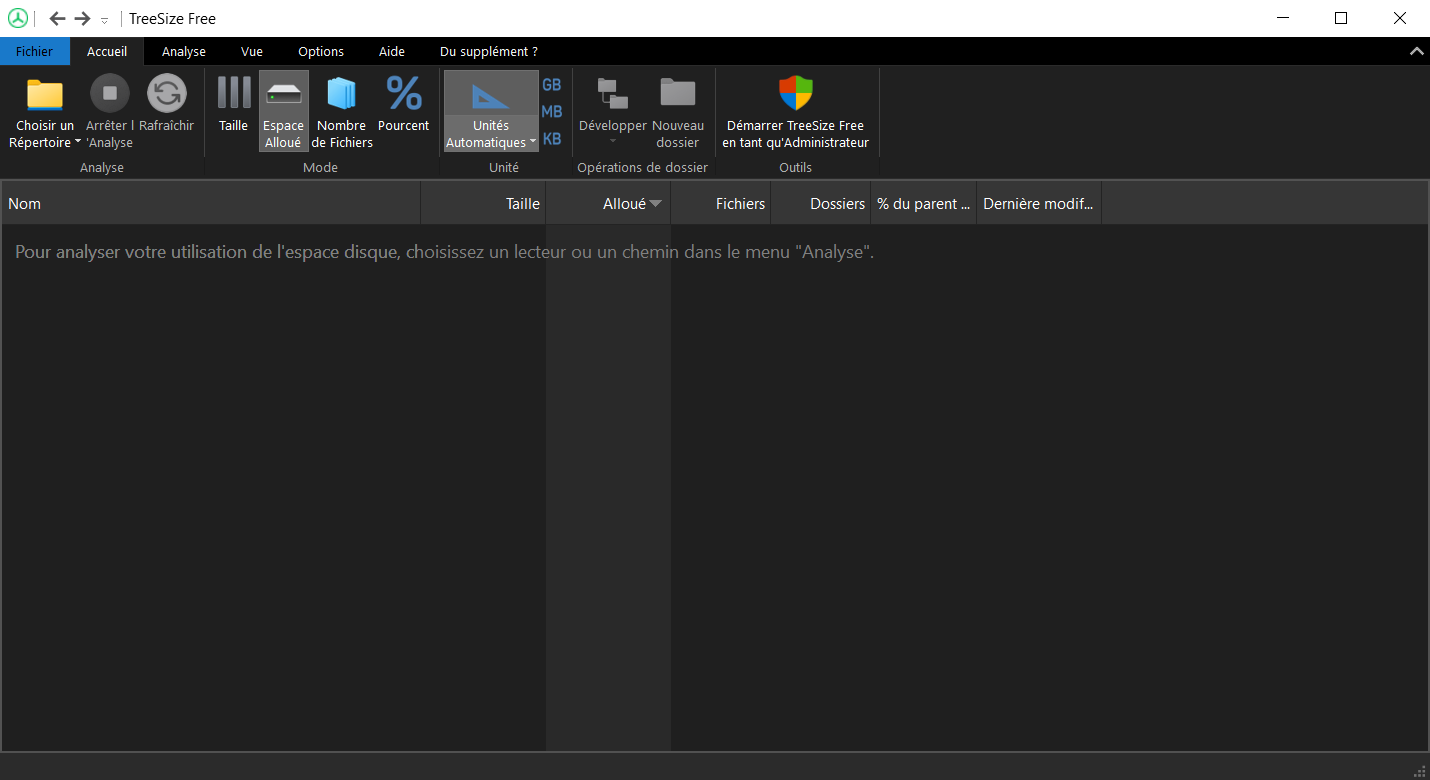This screenshot has height=780, width=1430.
Task: Select the Nombre de Fichiers mode icon
Action: 342,95
